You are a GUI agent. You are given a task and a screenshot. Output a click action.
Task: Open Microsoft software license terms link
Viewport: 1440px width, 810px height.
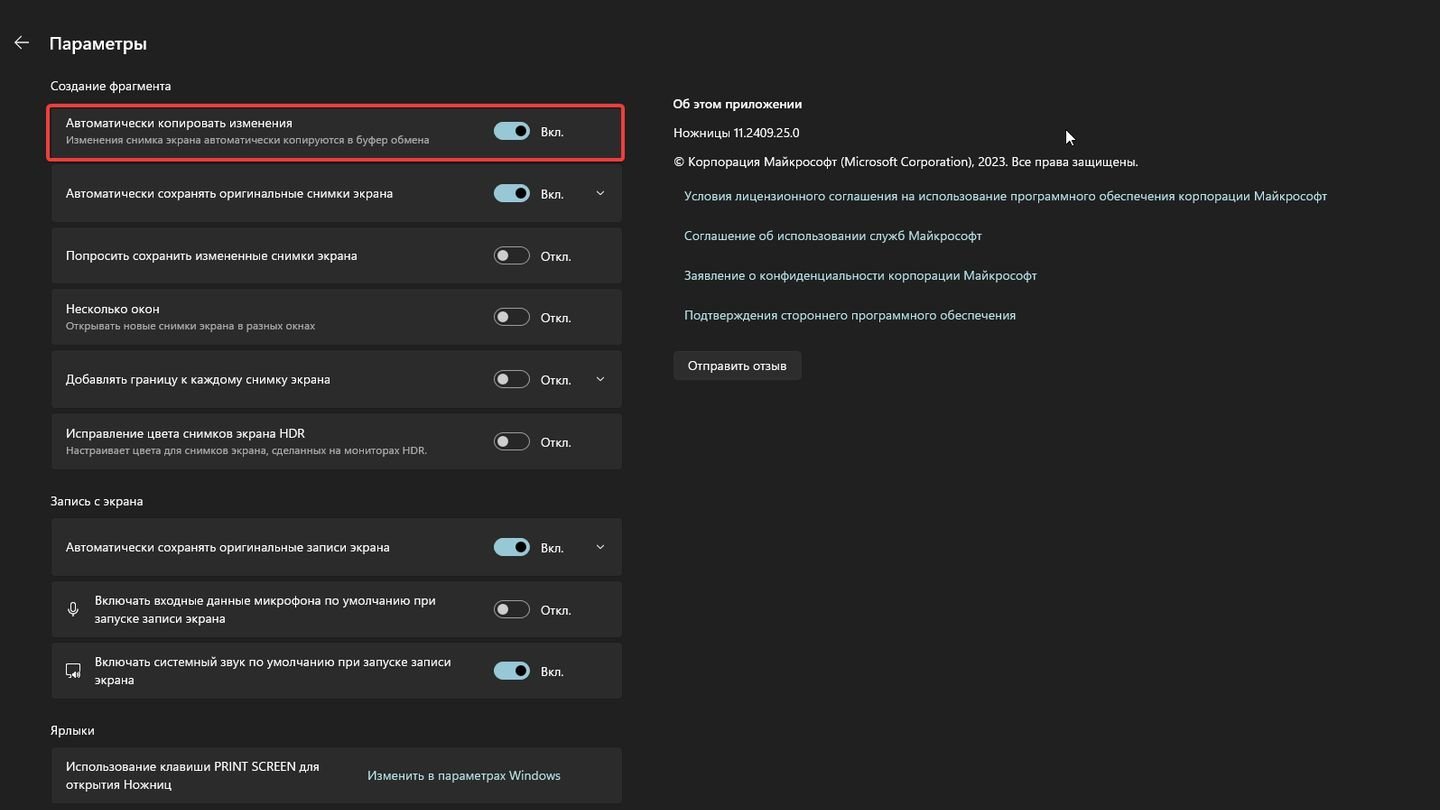tap(1005, 196)
